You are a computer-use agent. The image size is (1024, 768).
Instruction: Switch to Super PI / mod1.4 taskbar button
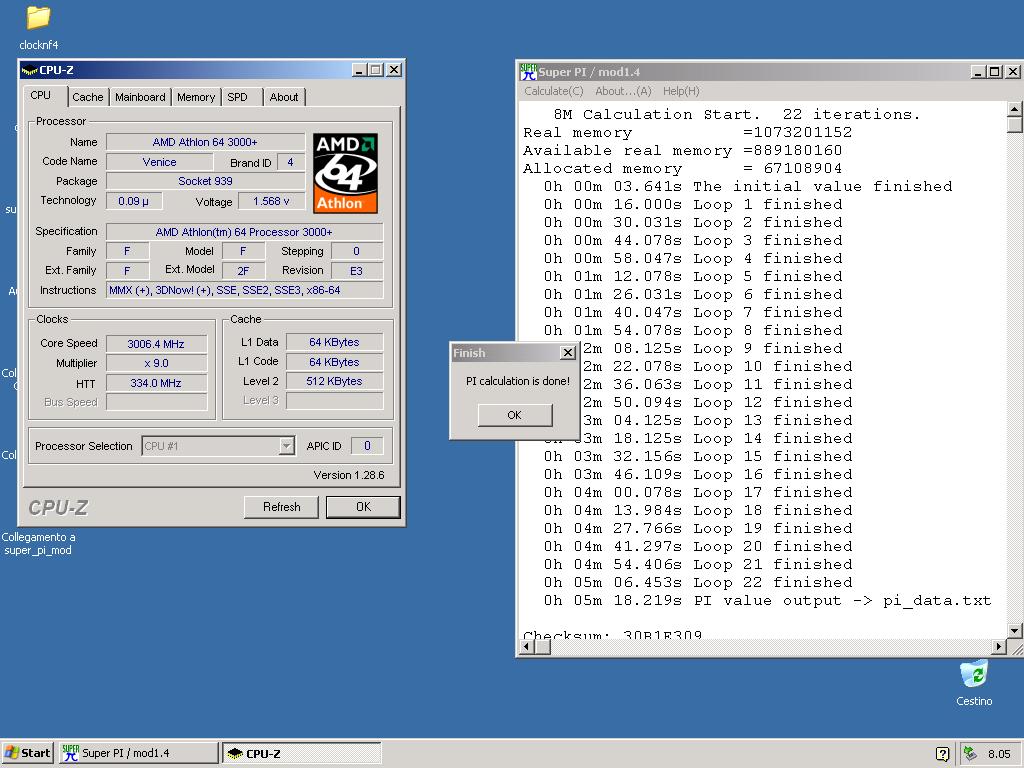(139, 753)
